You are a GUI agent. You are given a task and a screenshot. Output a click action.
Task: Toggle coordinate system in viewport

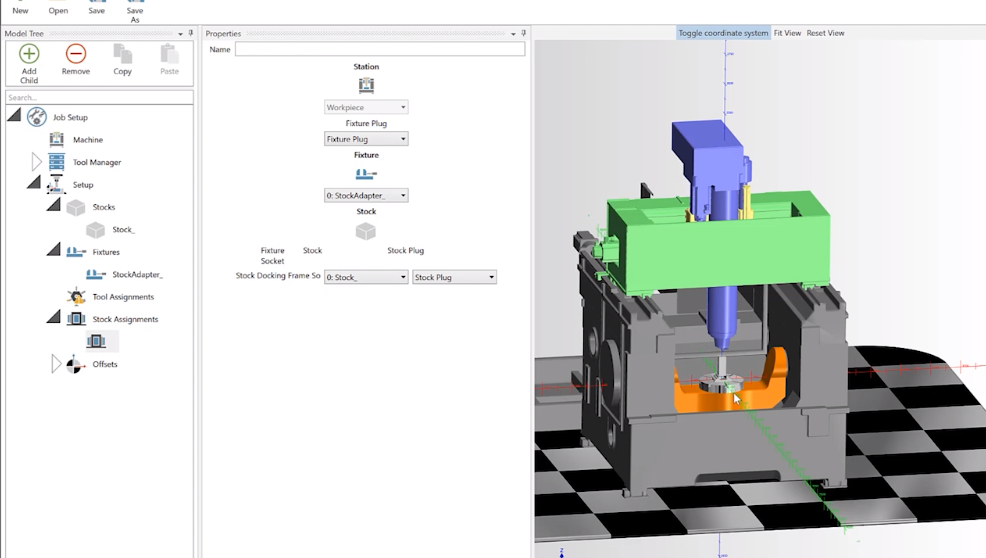(723, 33)
